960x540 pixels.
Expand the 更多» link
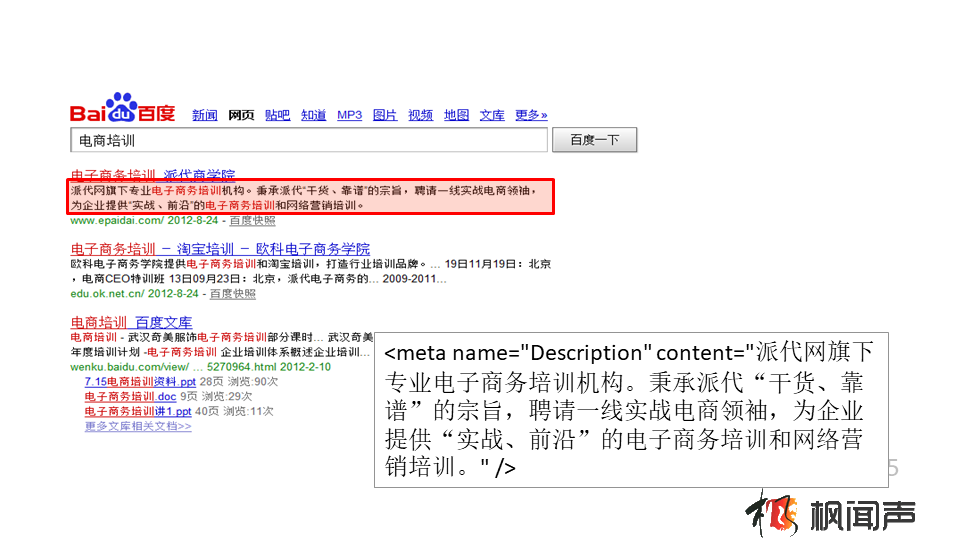pyautogui.click(x=531, y=115)
